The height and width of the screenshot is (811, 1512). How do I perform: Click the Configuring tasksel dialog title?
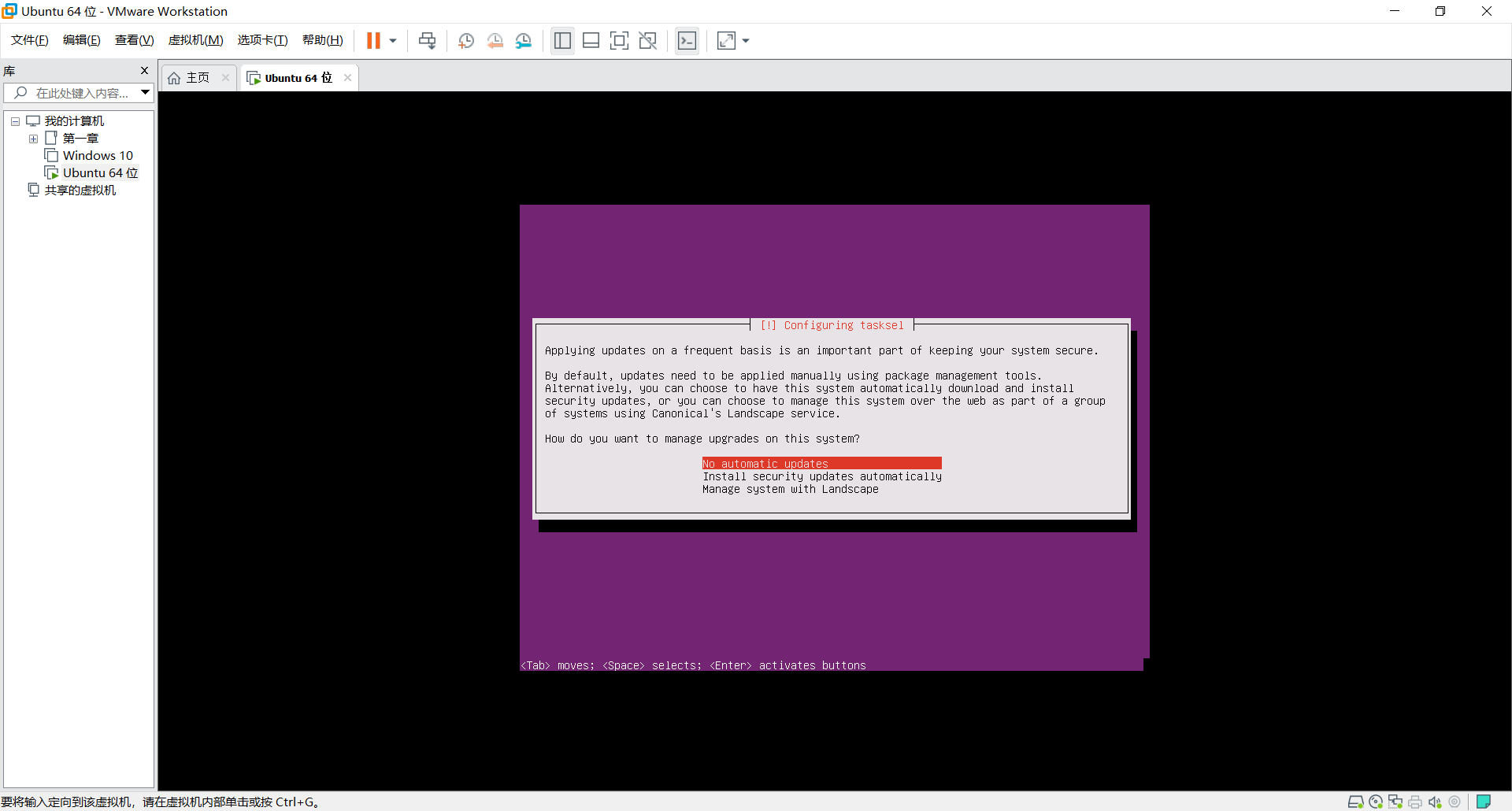(832, 325)
